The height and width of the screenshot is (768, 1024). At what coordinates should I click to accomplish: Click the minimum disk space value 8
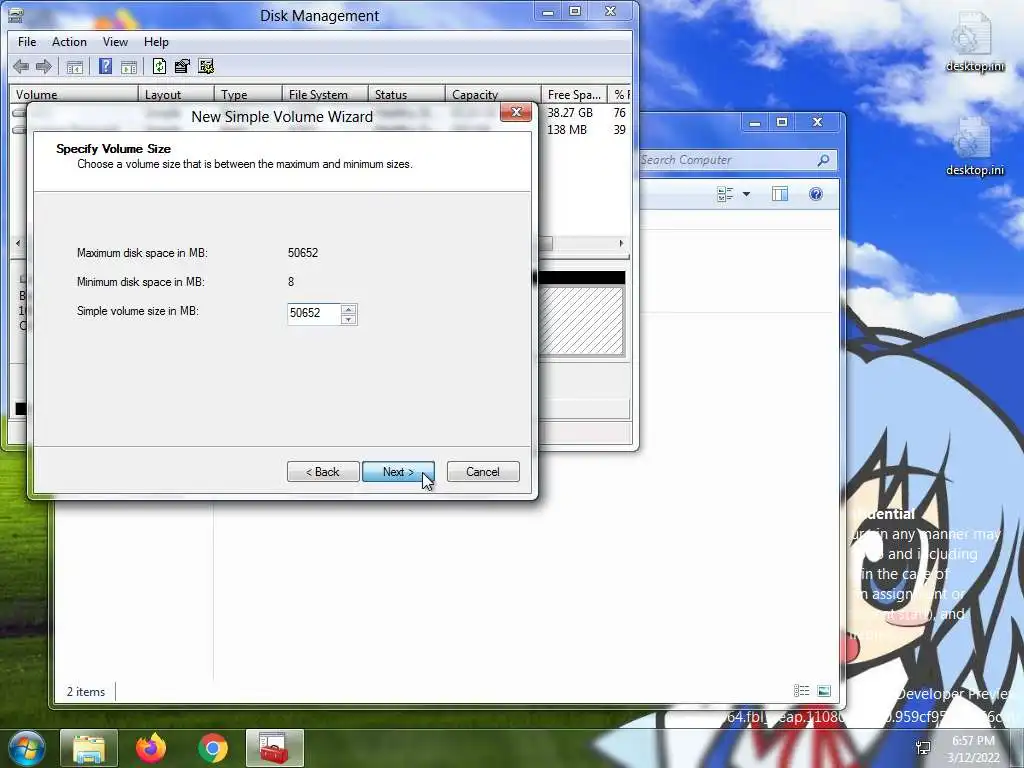291,281
